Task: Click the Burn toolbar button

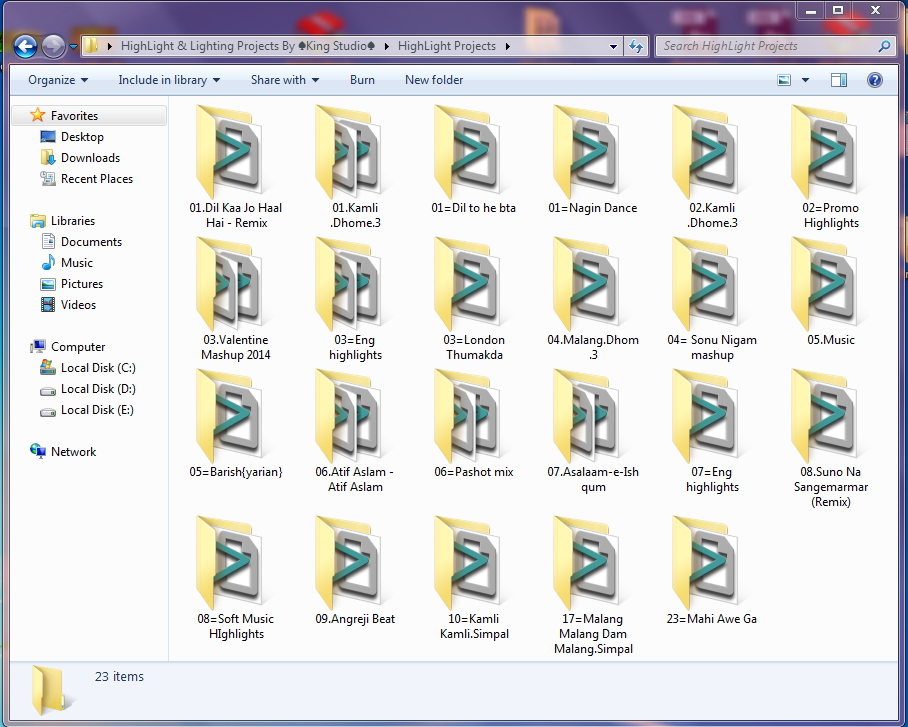Action: pyautogui.click(x=362, y=80)
